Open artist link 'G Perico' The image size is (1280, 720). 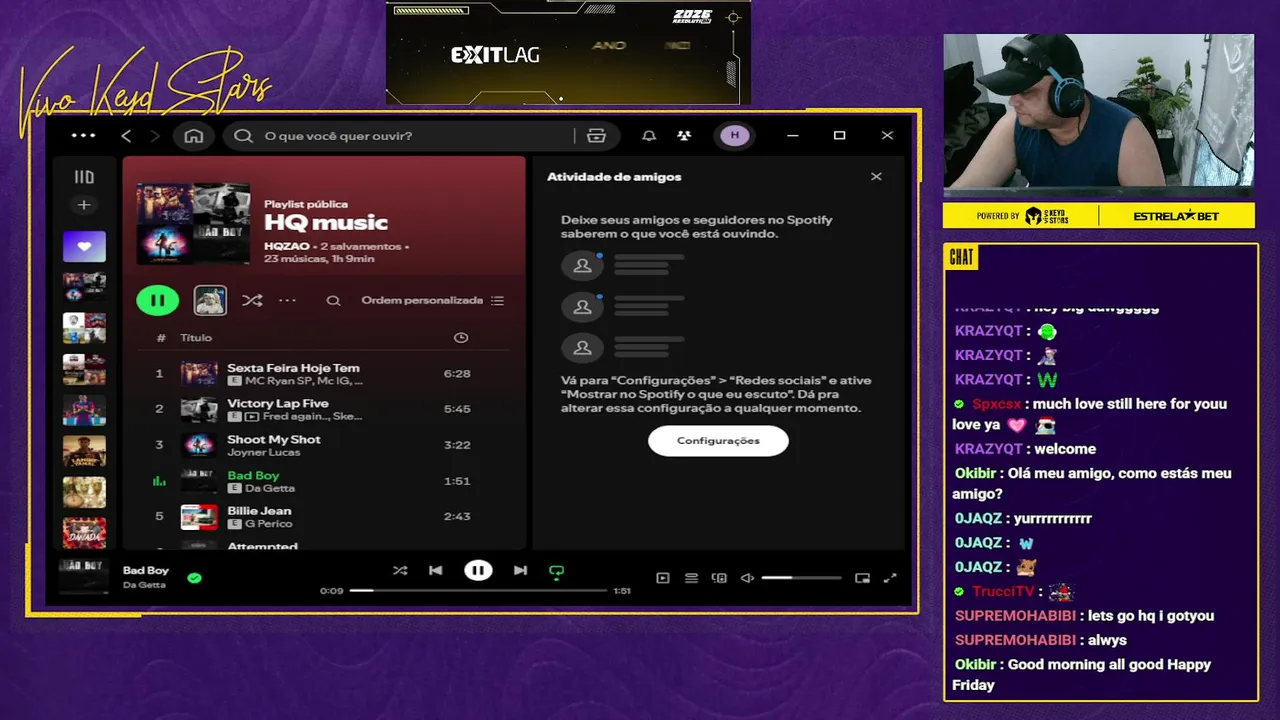coord(268,524)
